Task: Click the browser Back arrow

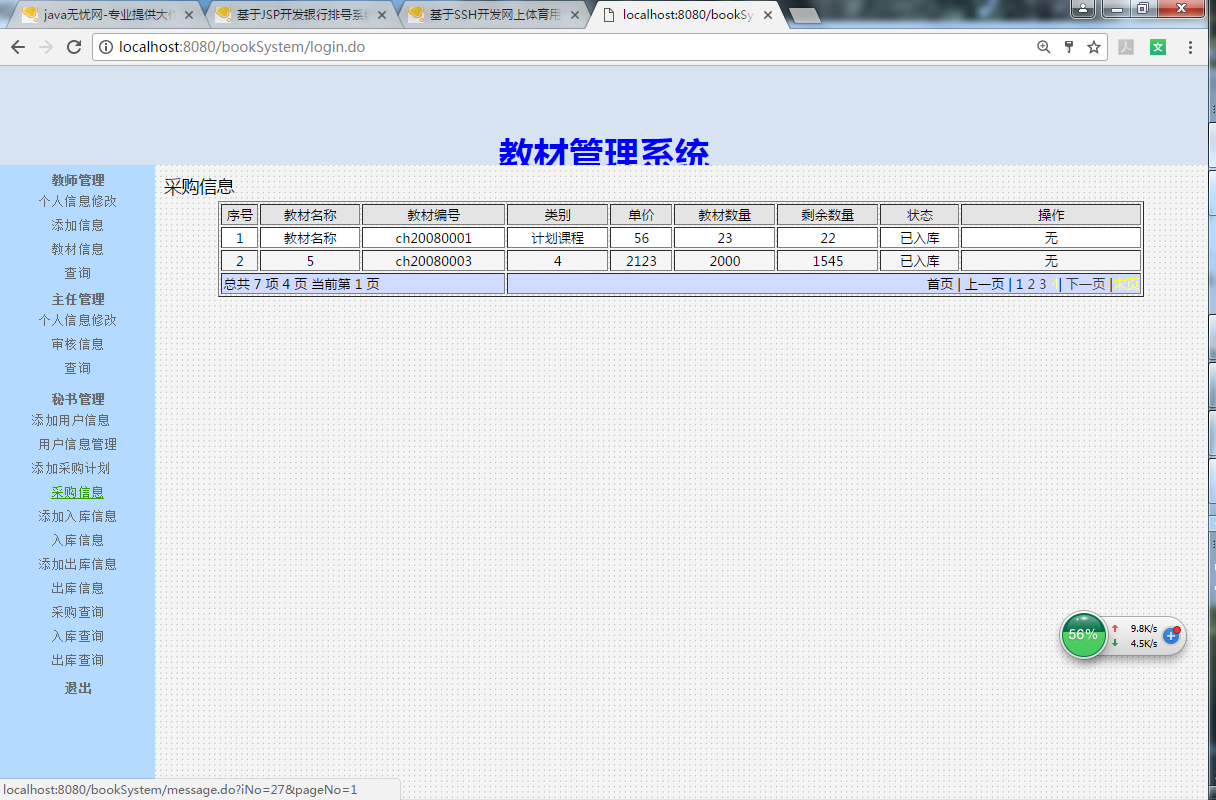Action: click(18, 47)
